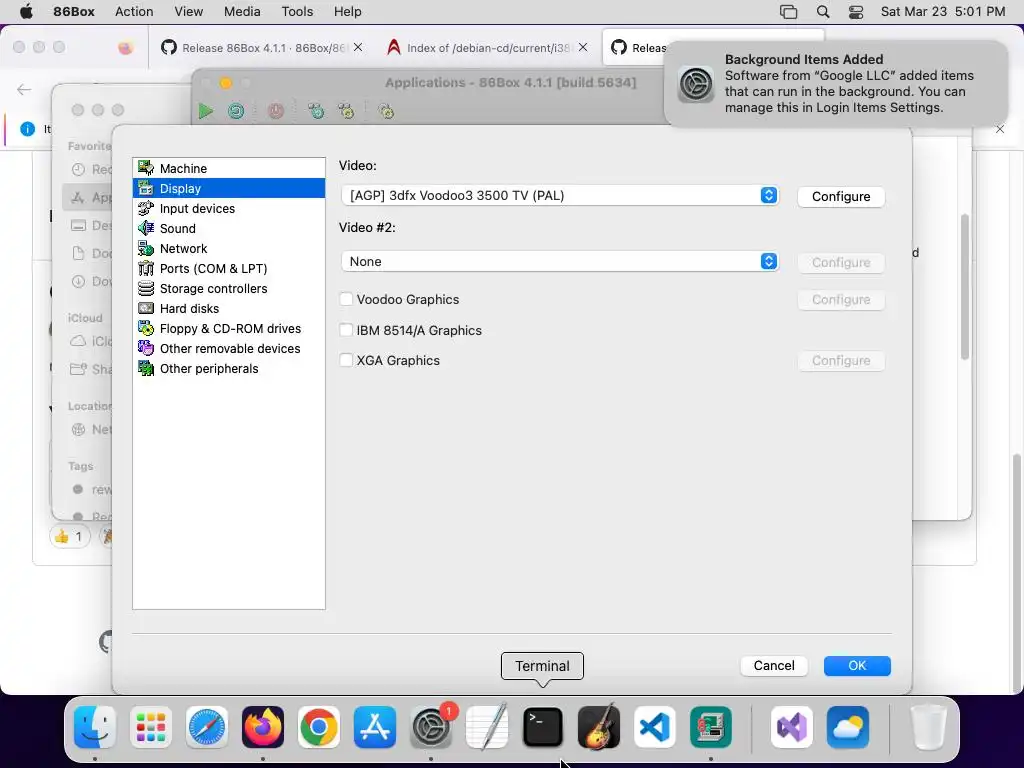
Task: Open Google Chrome from the Dock
Action: click(x=319, y=727)
